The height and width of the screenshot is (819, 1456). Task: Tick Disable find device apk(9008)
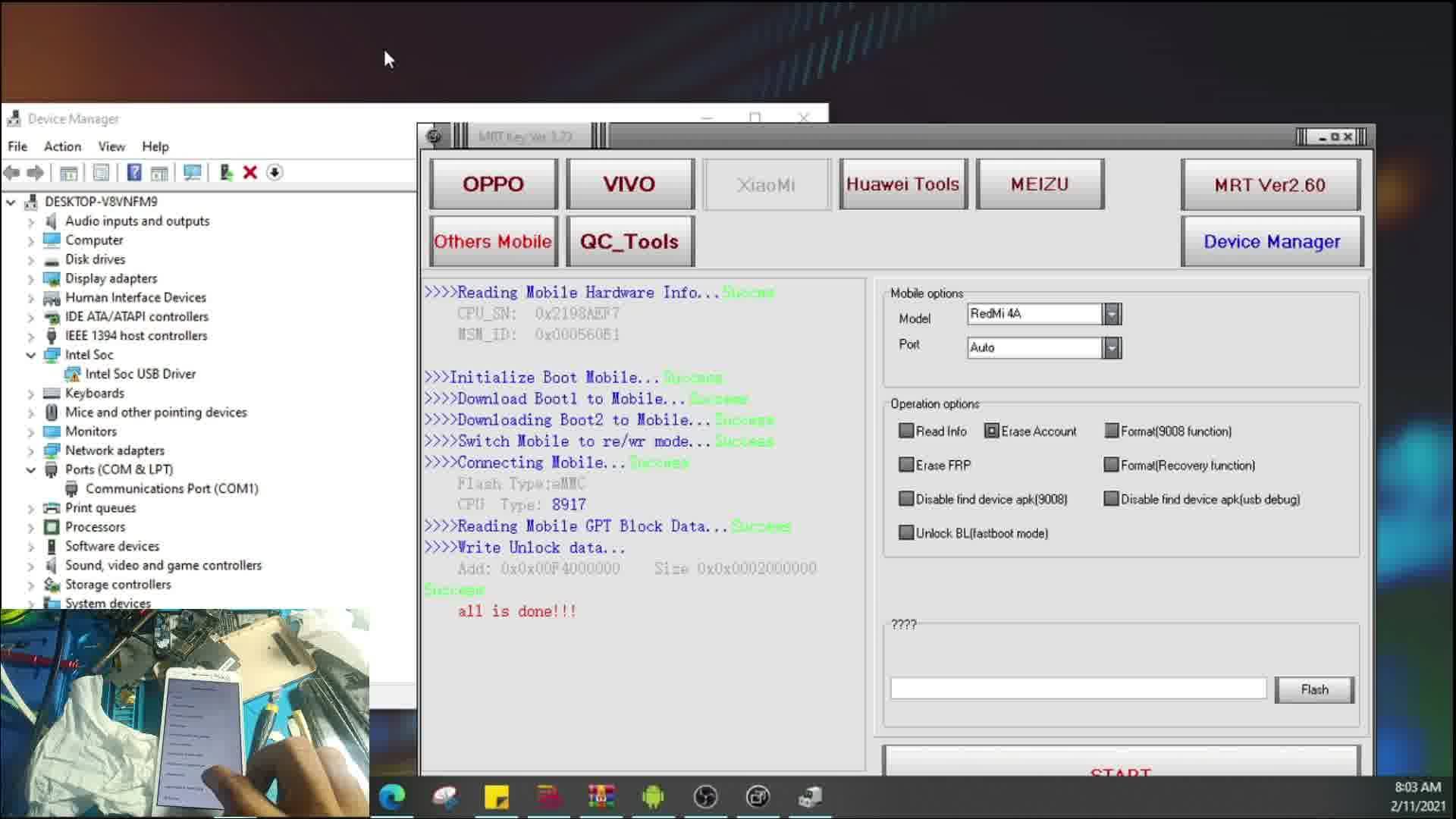pyautogui.click(x=906, y=499)
